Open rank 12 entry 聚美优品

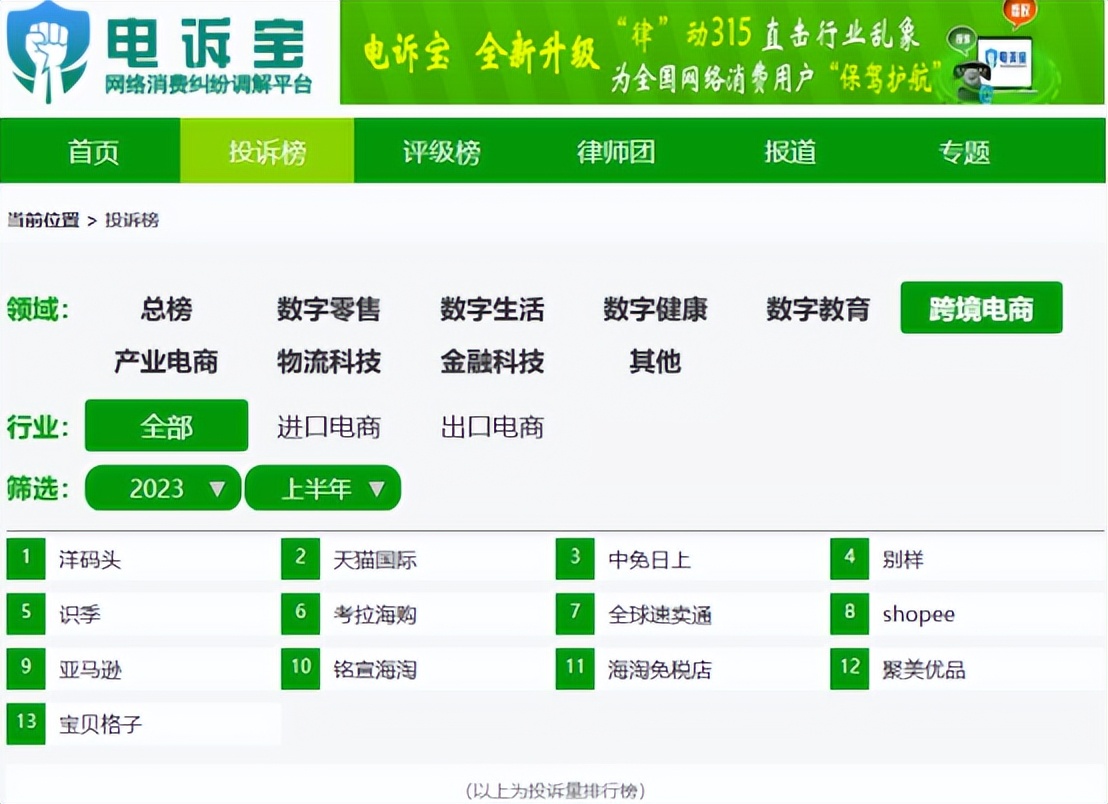(924, 668)
